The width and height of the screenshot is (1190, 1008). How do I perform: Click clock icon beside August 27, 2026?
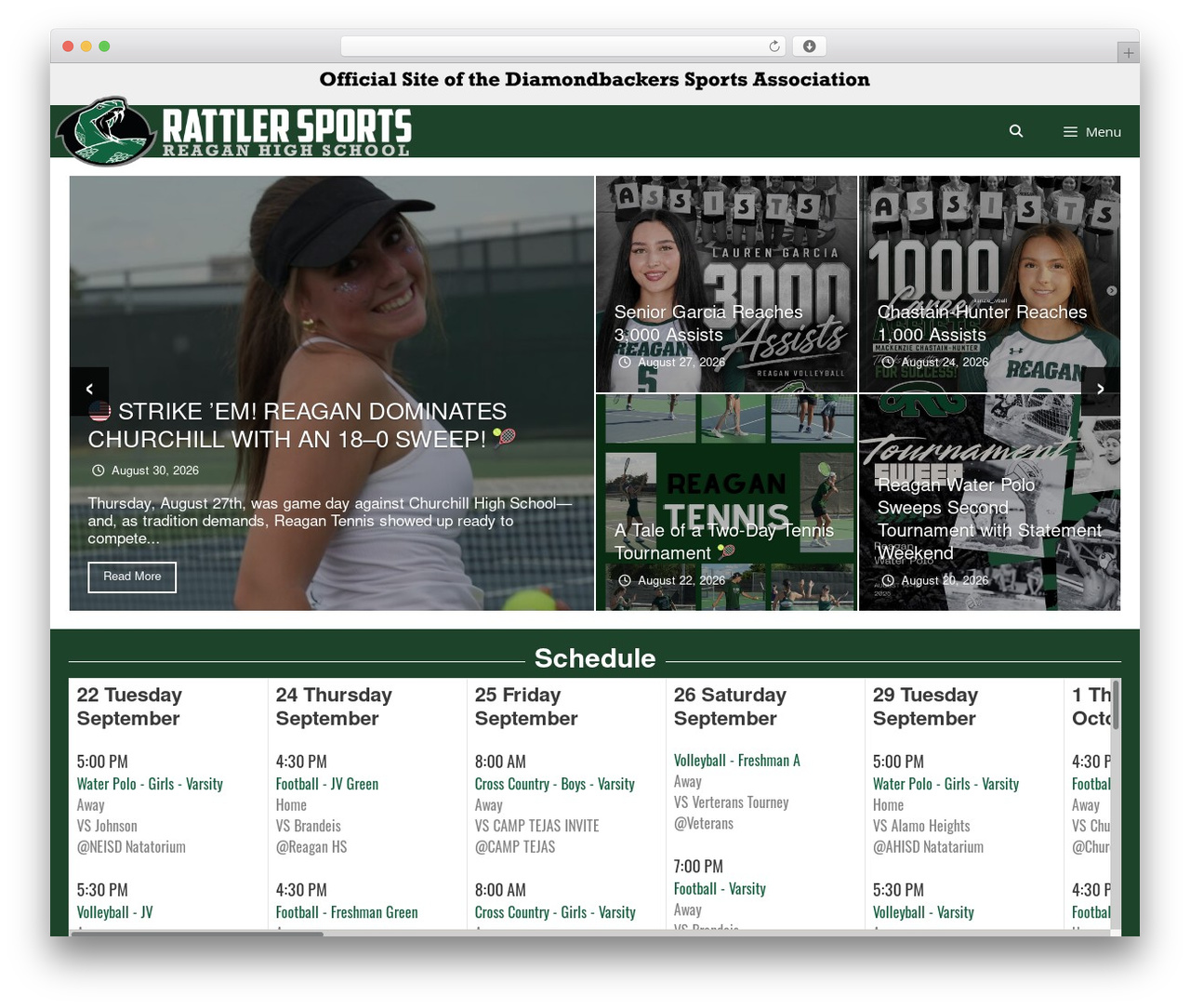[625, 362]
